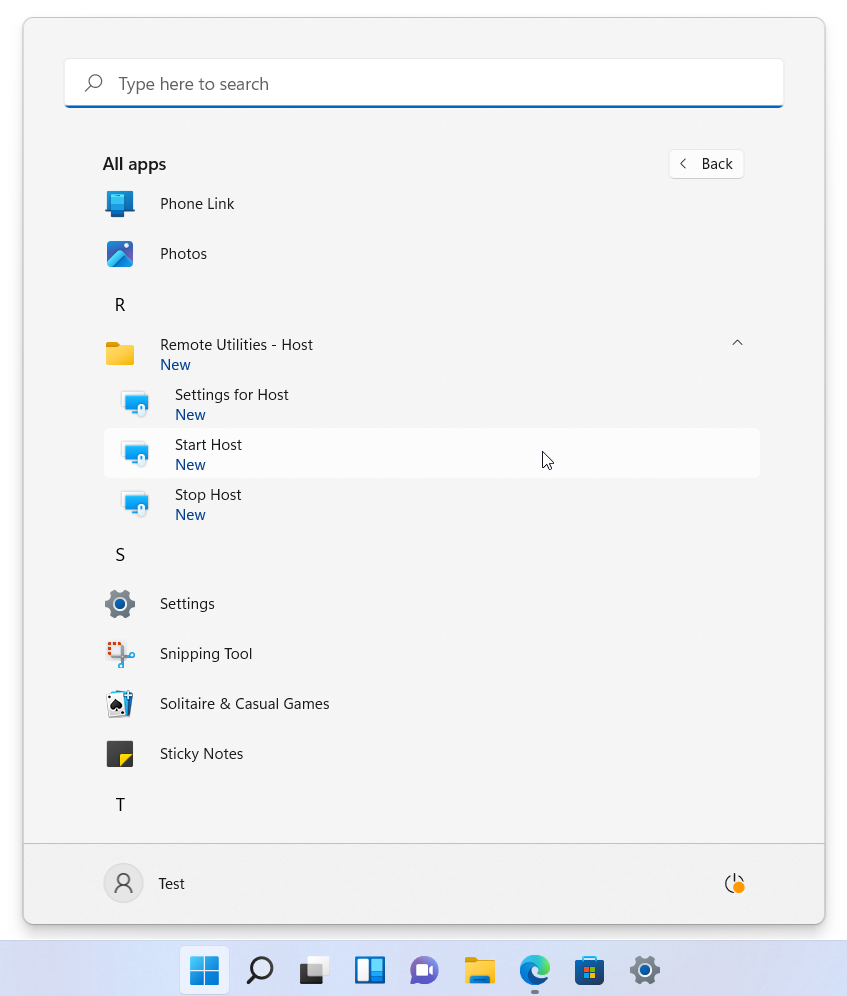This screenshot has height=996, width=847.
Task: Launch Microsoft Edge from the taskbar
Action: coord(535,970)
